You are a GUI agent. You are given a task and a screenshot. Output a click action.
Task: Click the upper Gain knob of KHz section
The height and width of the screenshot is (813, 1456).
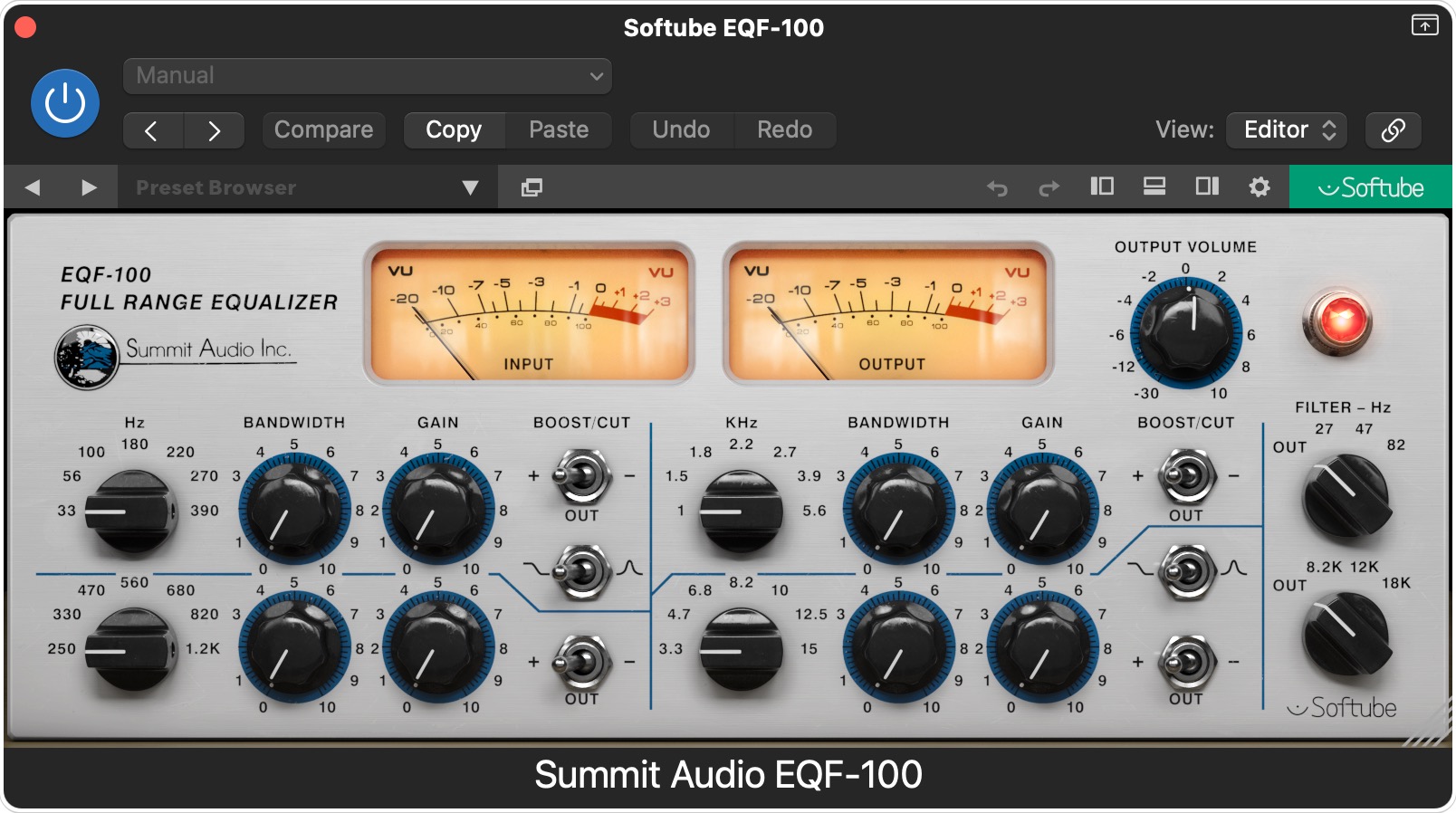click(x=1042, y=509)
